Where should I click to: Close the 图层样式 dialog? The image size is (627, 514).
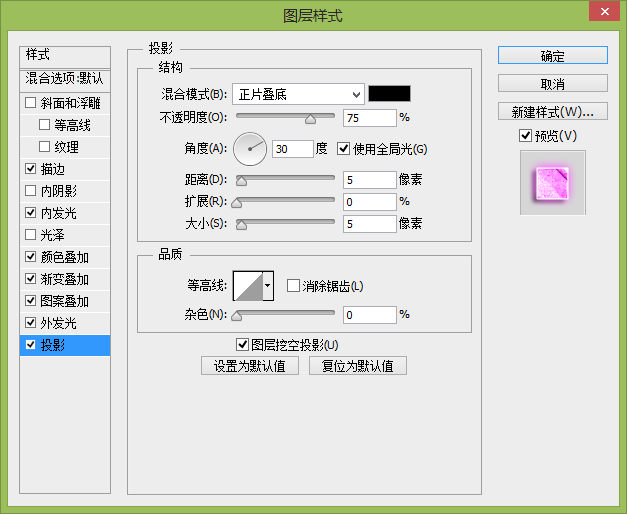click(604, 11)
